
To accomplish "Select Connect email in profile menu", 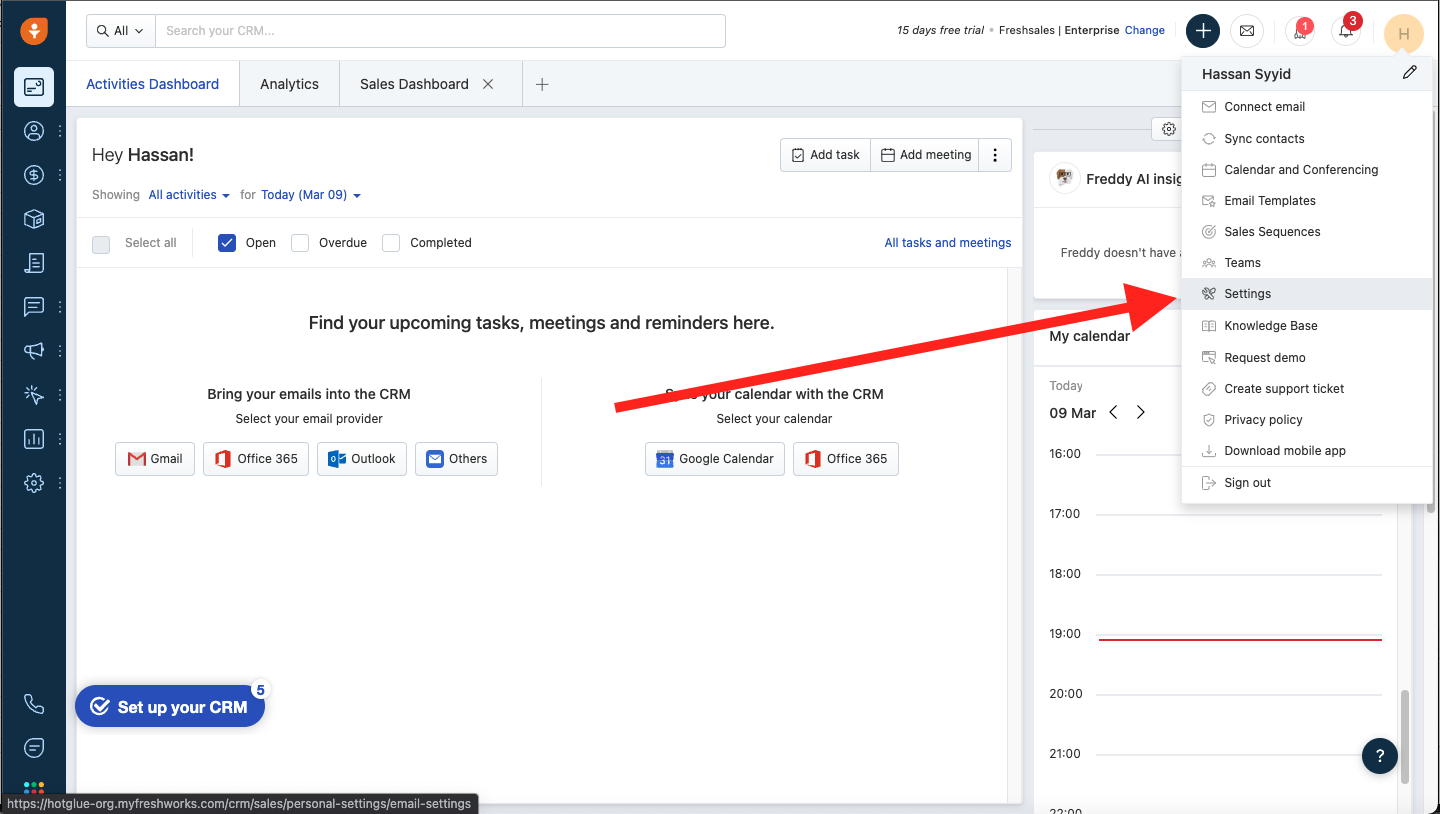I will coord(1307,107).
